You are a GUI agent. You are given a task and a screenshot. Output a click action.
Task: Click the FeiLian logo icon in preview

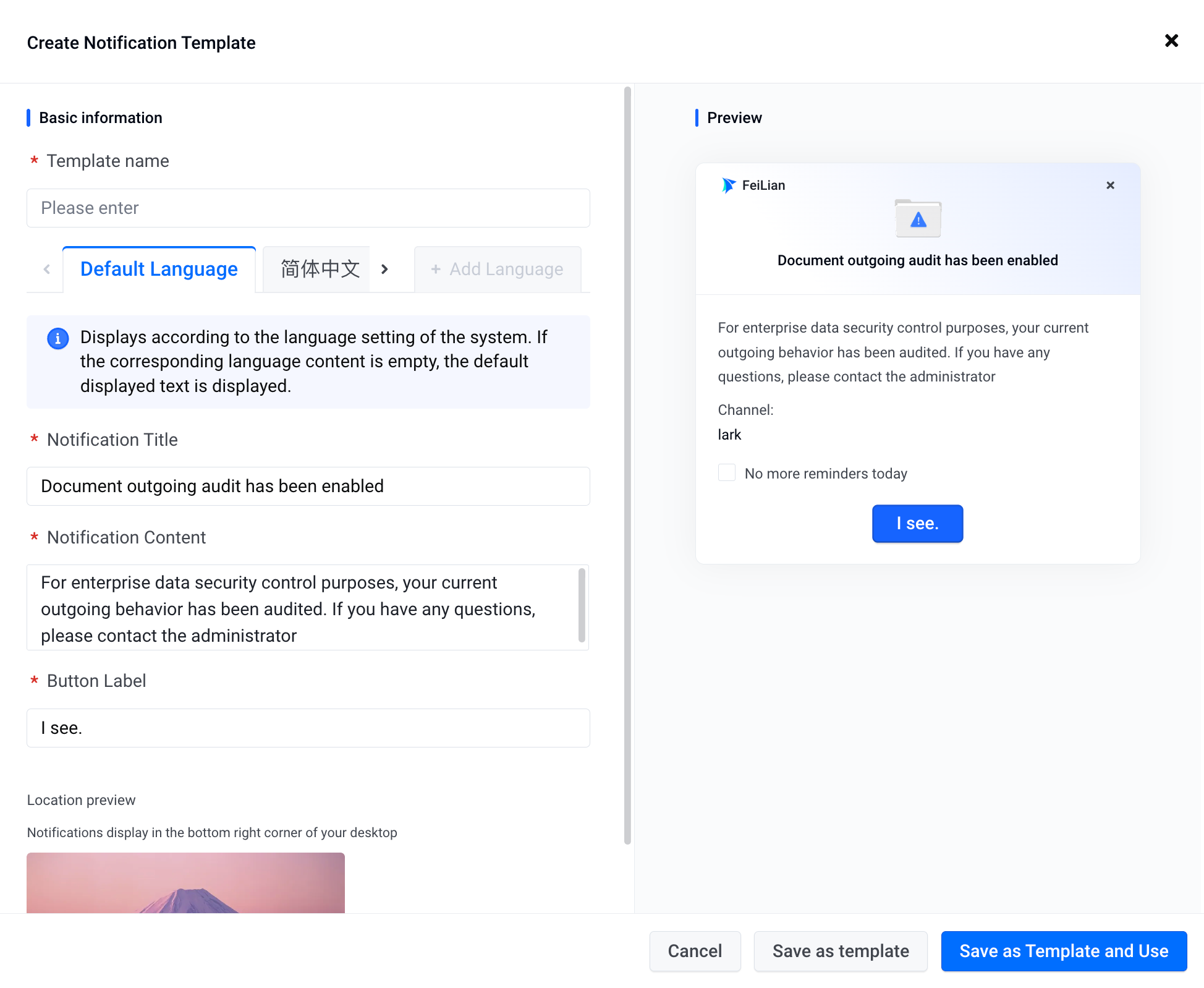(x=729, y=185)
